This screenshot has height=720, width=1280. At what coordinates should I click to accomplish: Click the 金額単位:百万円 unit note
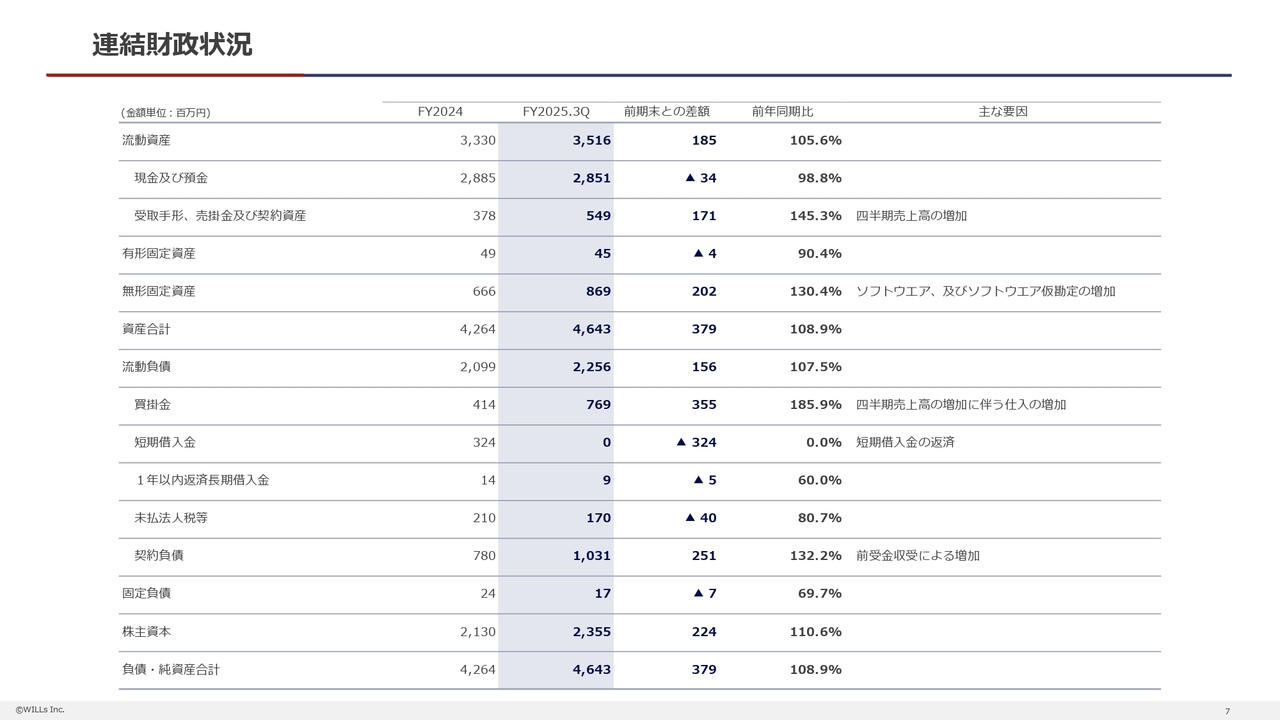(166, 113)
